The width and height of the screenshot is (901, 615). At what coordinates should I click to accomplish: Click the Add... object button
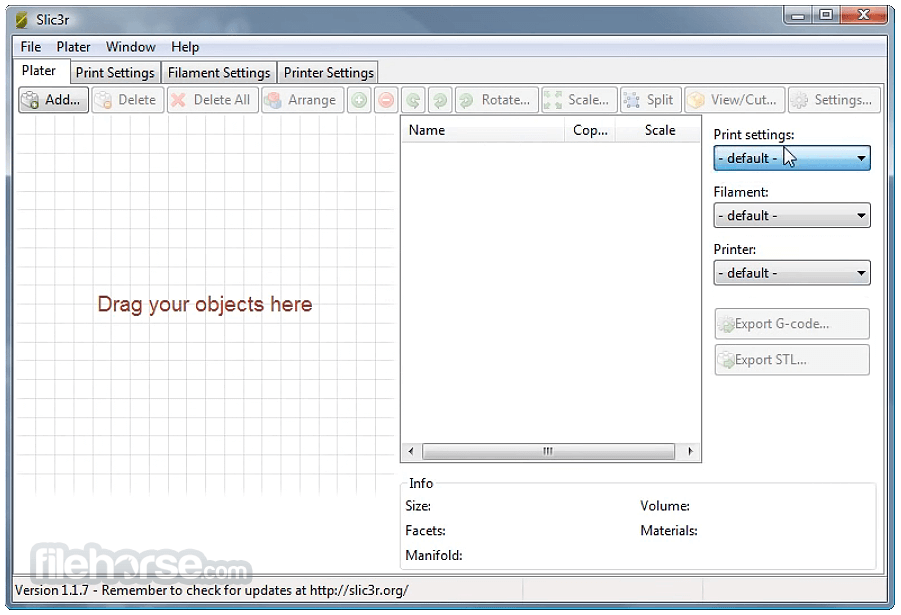pos(53,100)
